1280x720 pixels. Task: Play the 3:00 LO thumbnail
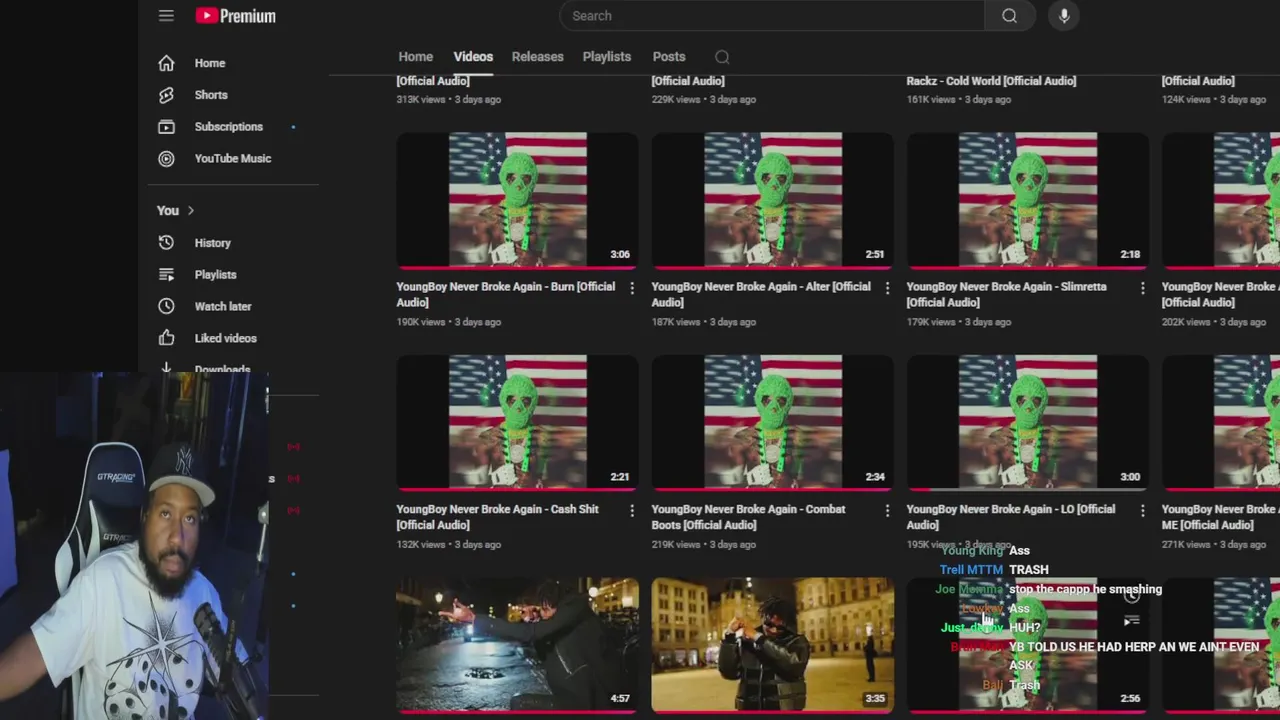pyautogui.click(x=1027, y=422)
